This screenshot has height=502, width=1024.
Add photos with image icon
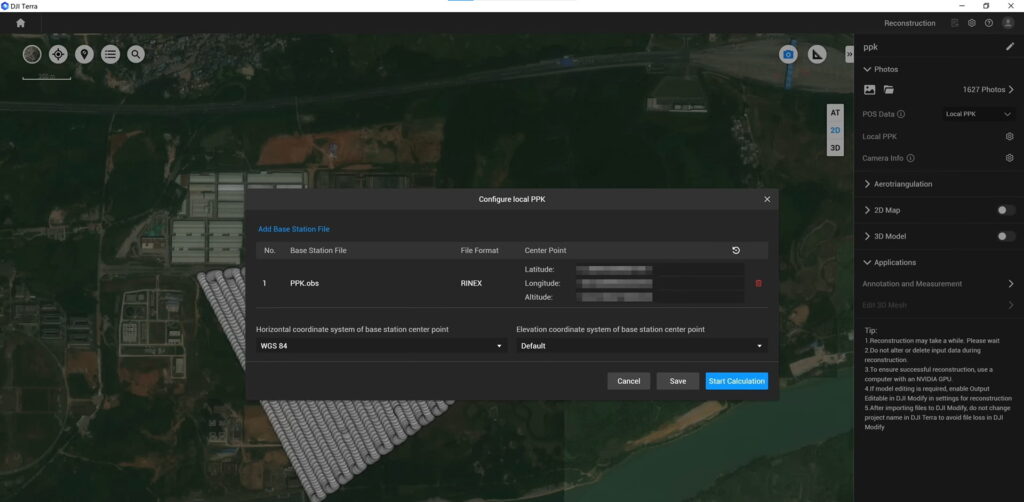point(869,89)
